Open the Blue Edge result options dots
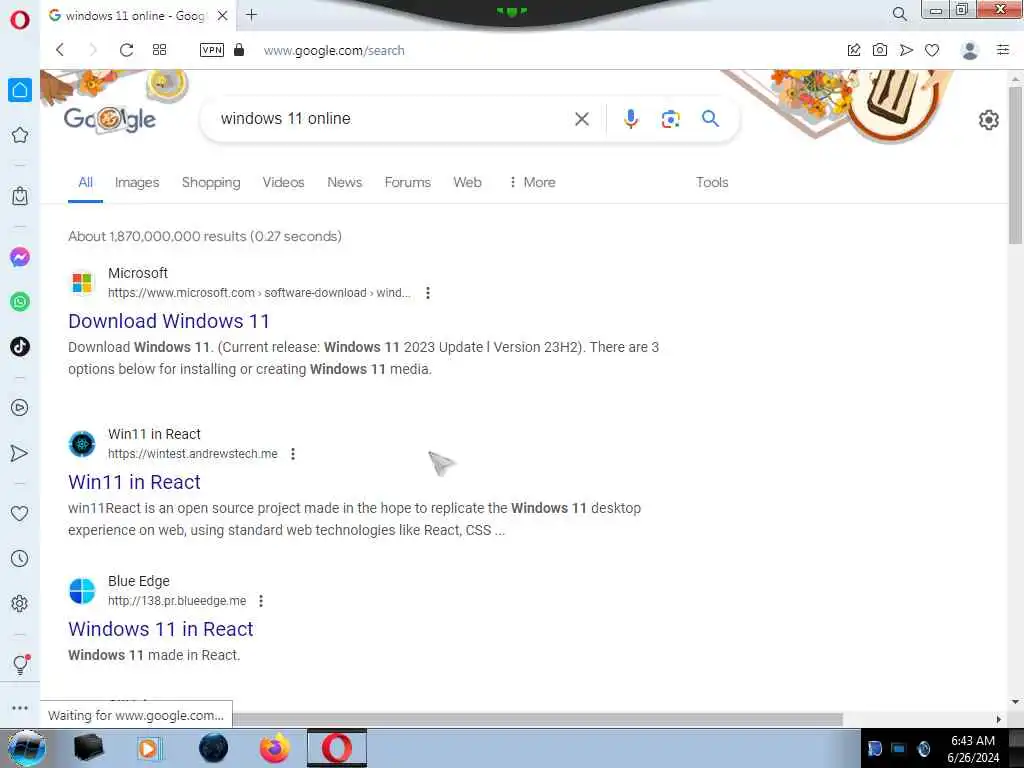The height and width of the screenshot is (768, 1024). coord(261,601)
